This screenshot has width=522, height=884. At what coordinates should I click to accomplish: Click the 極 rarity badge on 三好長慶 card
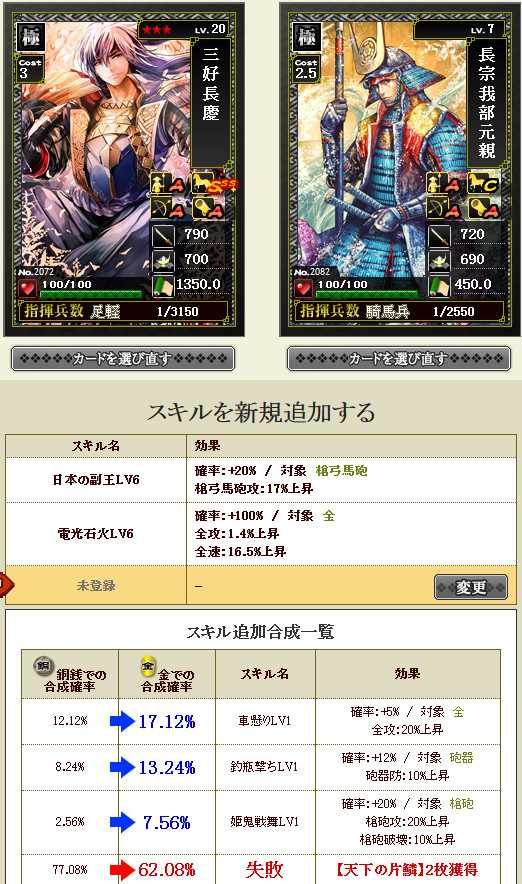pyautogui.click(x=30, y=37)
